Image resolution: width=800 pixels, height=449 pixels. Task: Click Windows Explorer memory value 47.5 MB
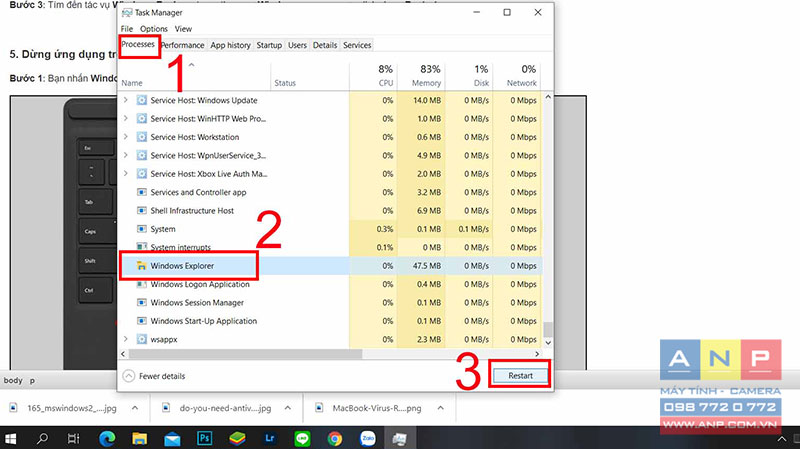(429, 266)
